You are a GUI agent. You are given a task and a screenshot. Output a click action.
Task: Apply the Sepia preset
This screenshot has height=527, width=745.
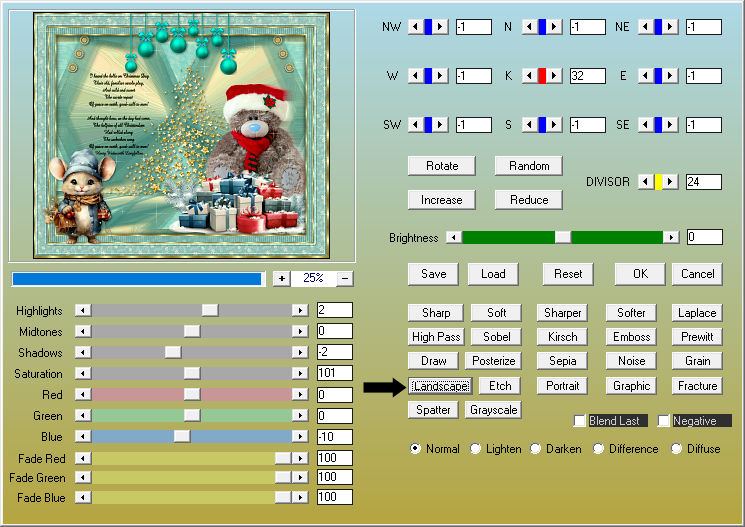click(562, 361)
